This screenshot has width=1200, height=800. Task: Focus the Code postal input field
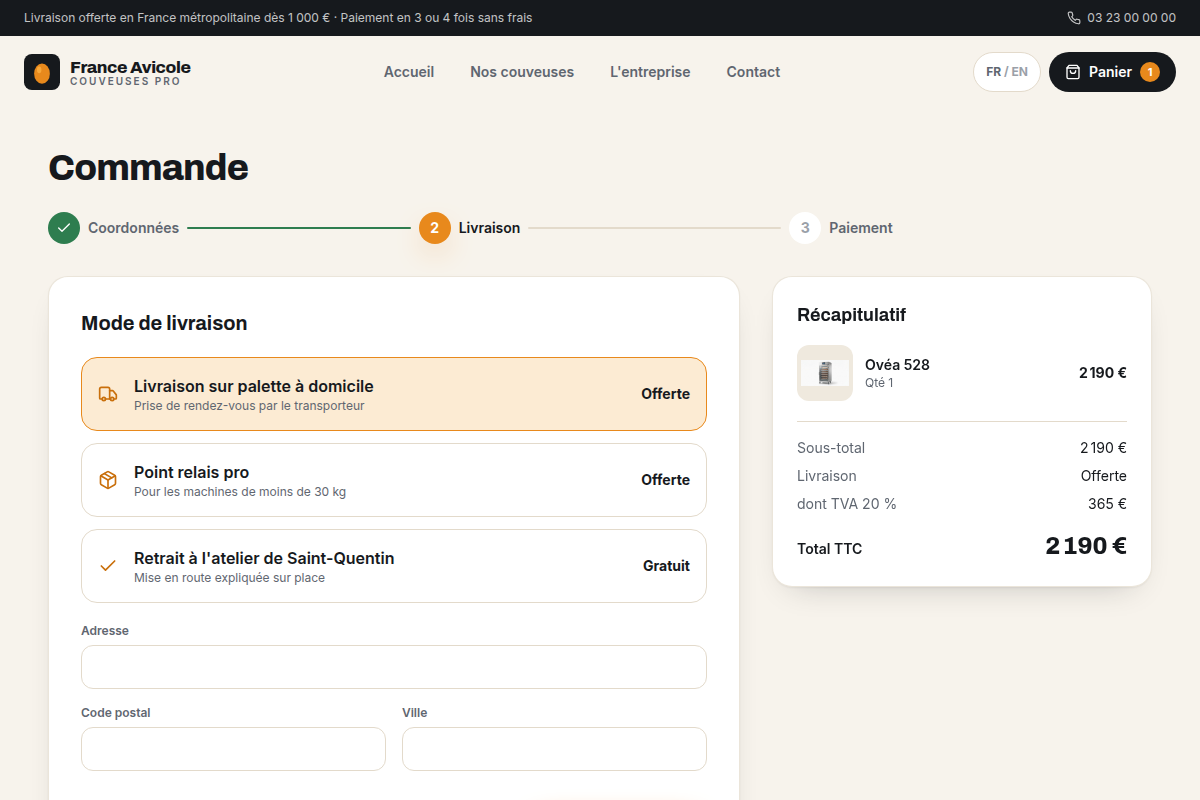(233, 749)
